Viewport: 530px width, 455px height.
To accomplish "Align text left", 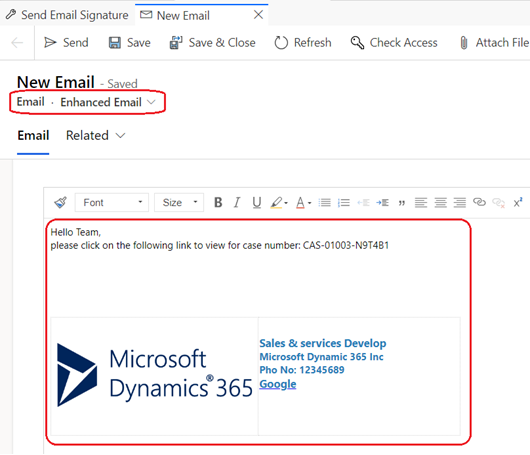I will pos(421,202).
